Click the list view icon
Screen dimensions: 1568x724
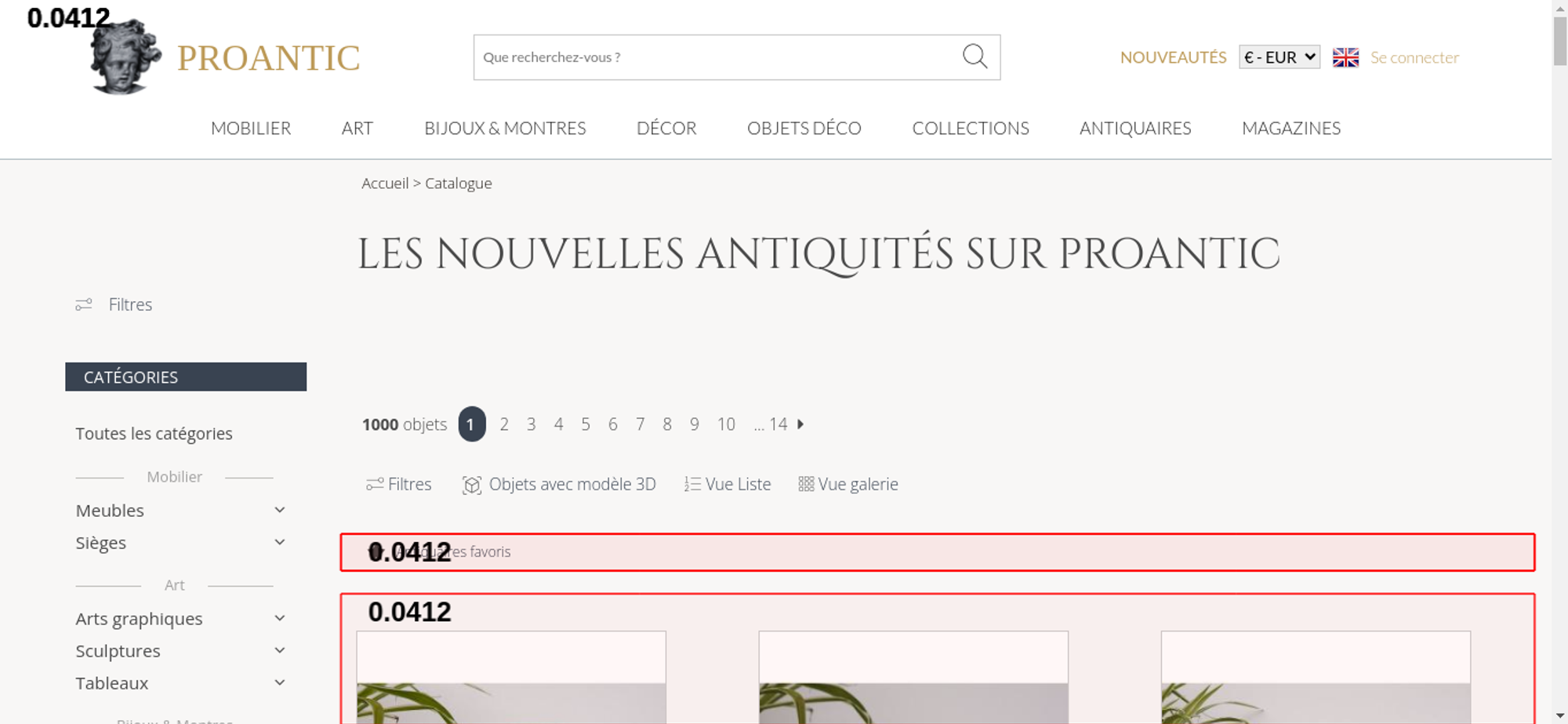click(692, 484)
